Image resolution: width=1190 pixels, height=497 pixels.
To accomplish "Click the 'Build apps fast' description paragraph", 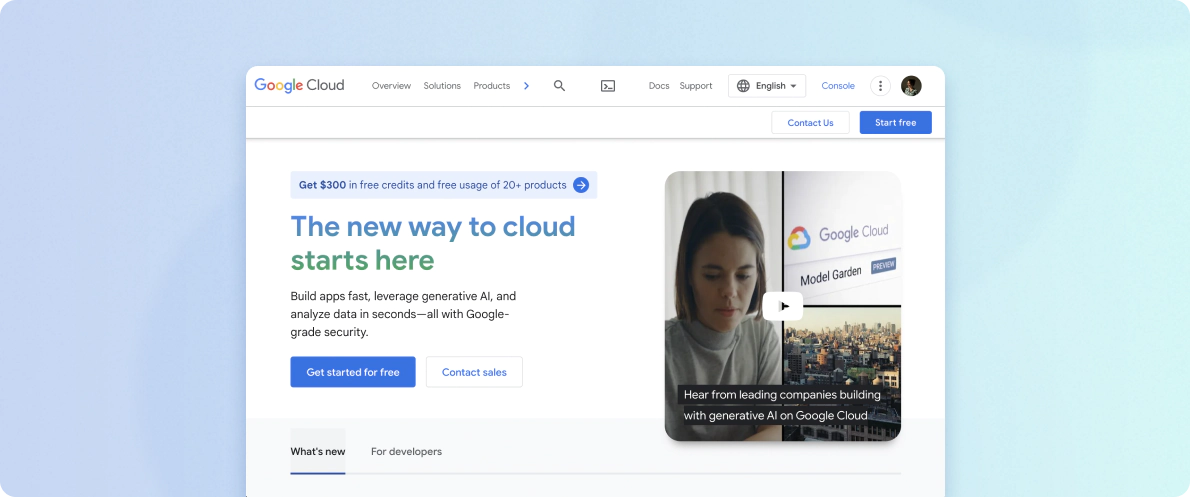I will pyautogui.click(x=403, y=314).
